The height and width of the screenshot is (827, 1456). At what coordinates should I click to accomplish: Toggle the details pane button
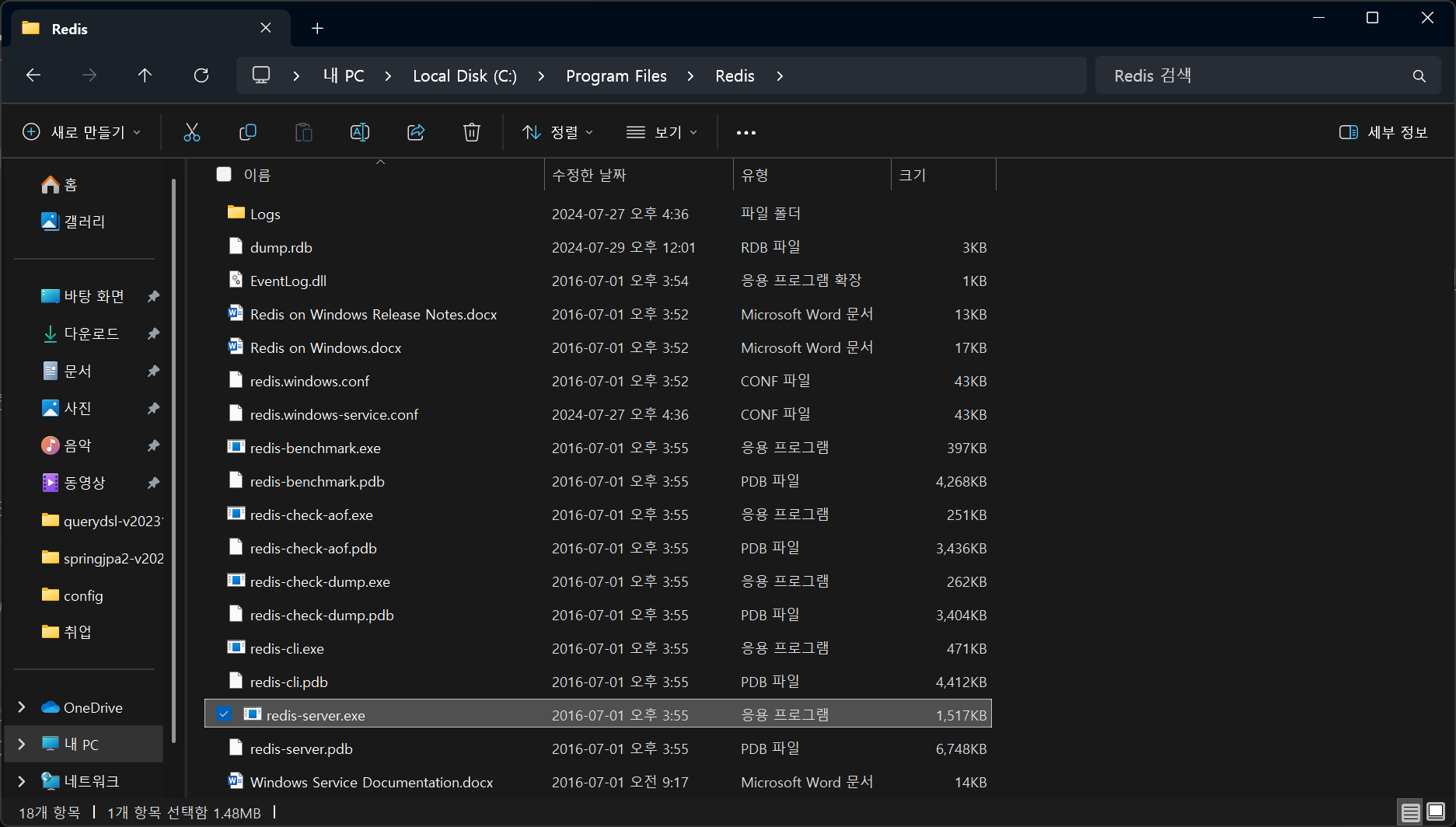pos(1384,132)
